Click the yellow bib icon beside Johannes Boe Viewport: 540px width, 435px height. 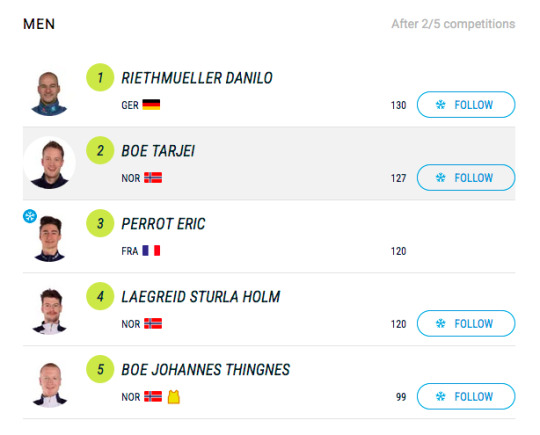point(174,397)
